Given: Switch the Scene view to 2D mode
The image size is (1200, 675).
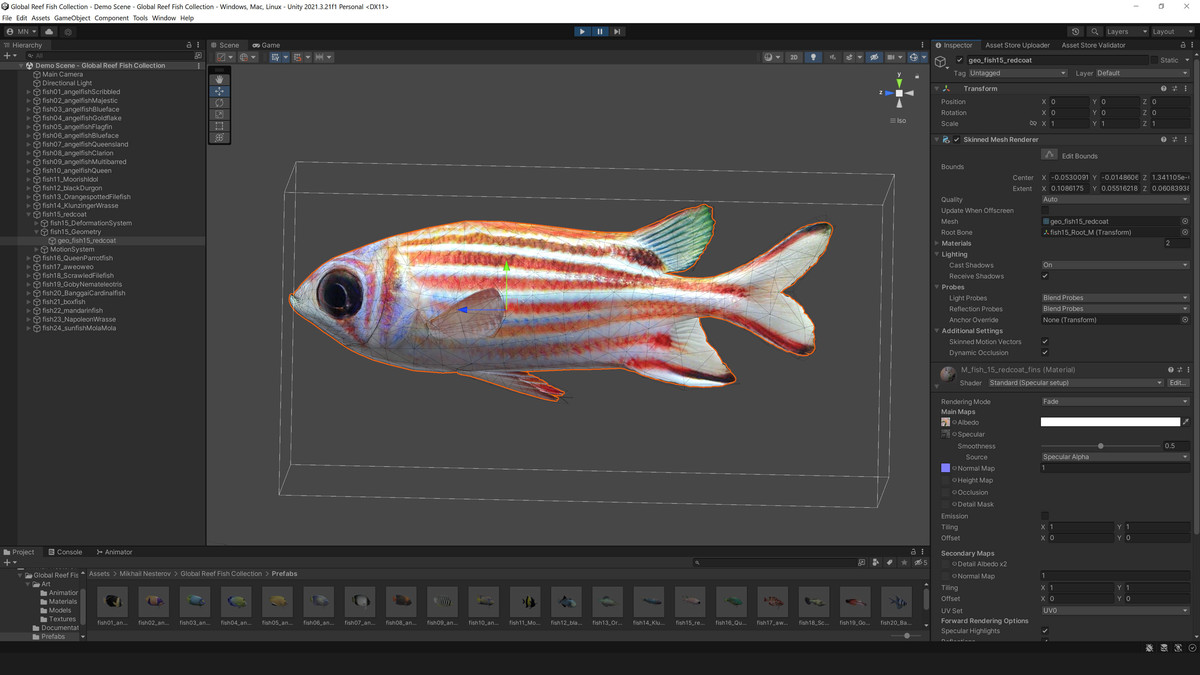Looking at the screenshot, I should tap(794, 56).
